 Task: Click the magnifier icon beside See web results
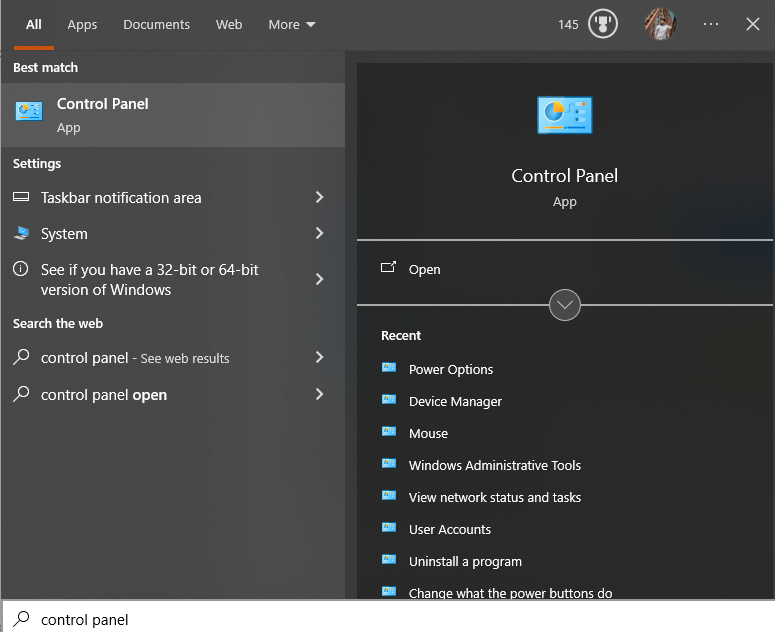(x=21, y=357)
